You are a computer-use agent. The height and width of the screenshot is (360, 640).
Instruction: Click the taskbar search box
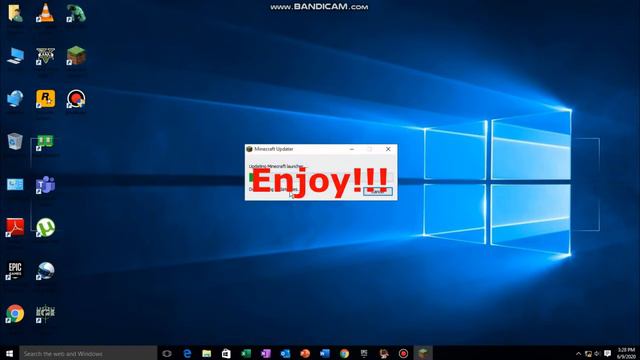coord(88,353)
